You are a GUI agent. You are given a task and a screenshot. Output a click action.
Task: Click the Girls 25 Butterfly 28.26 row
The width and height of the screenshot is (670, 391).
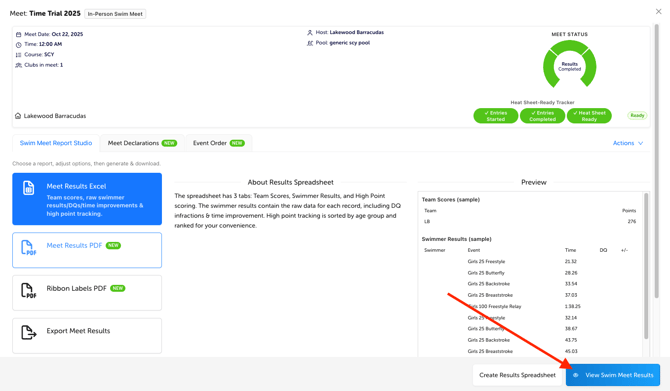pyautogui.click(x=531, y=273)
